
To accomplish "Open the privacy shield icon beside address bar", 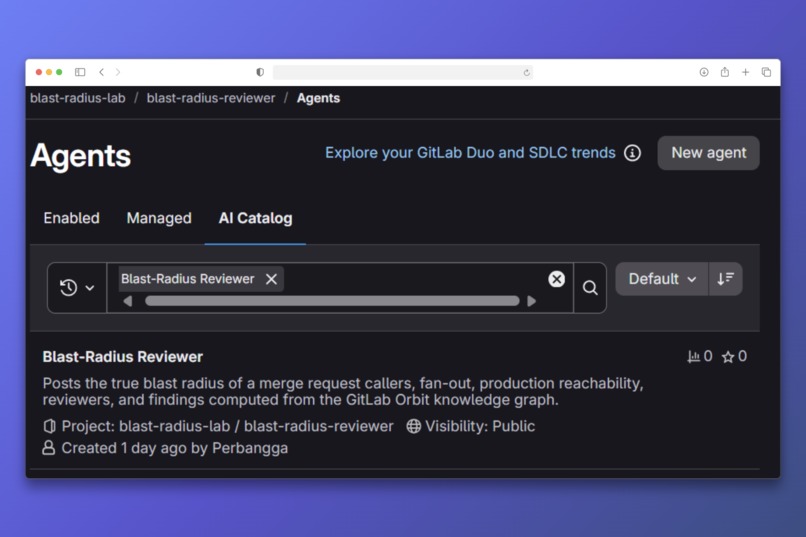I will (260, 72).
